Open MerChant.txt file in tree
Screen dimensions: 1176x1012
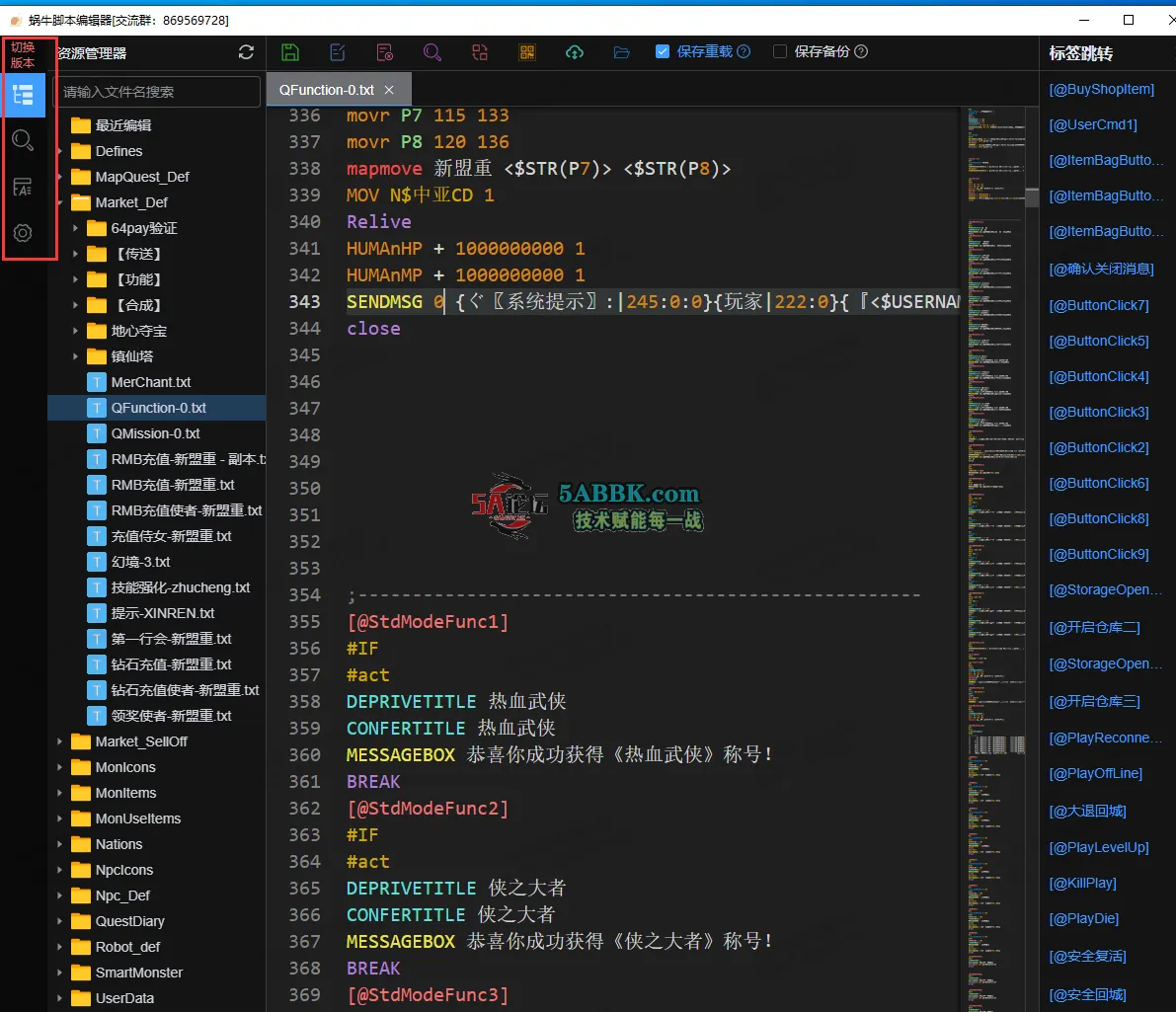click(x=151, y=382)
